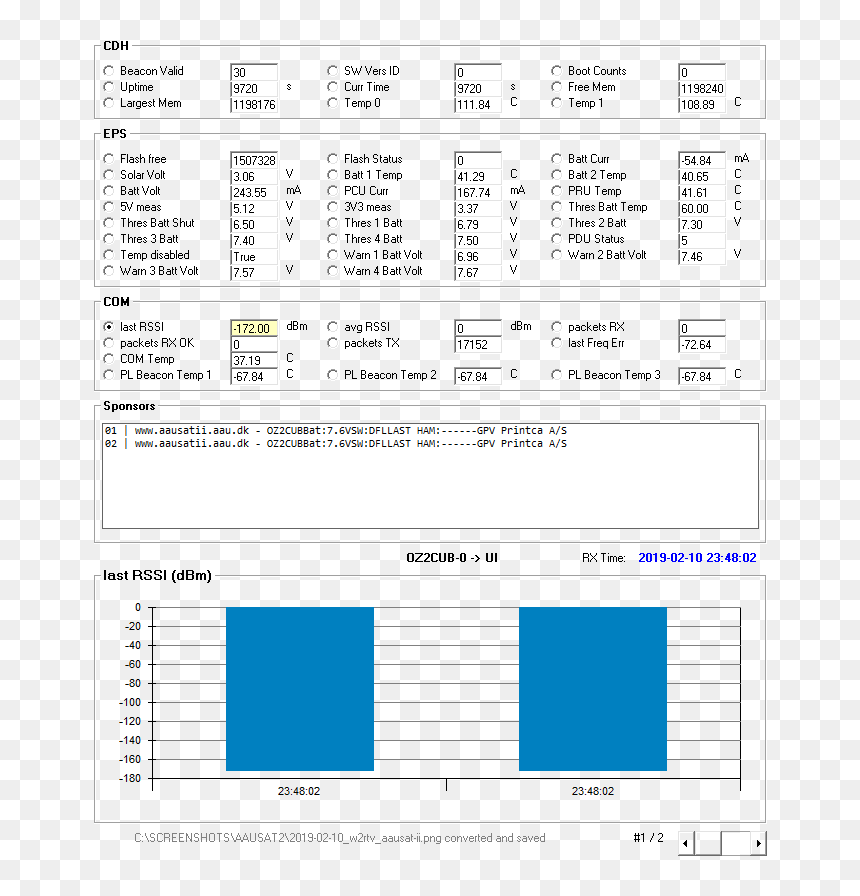Image resolution: width=860 pixels, height=896 pixels.
Task: Select the Flash Status radio button
Action: click(333, 159)
